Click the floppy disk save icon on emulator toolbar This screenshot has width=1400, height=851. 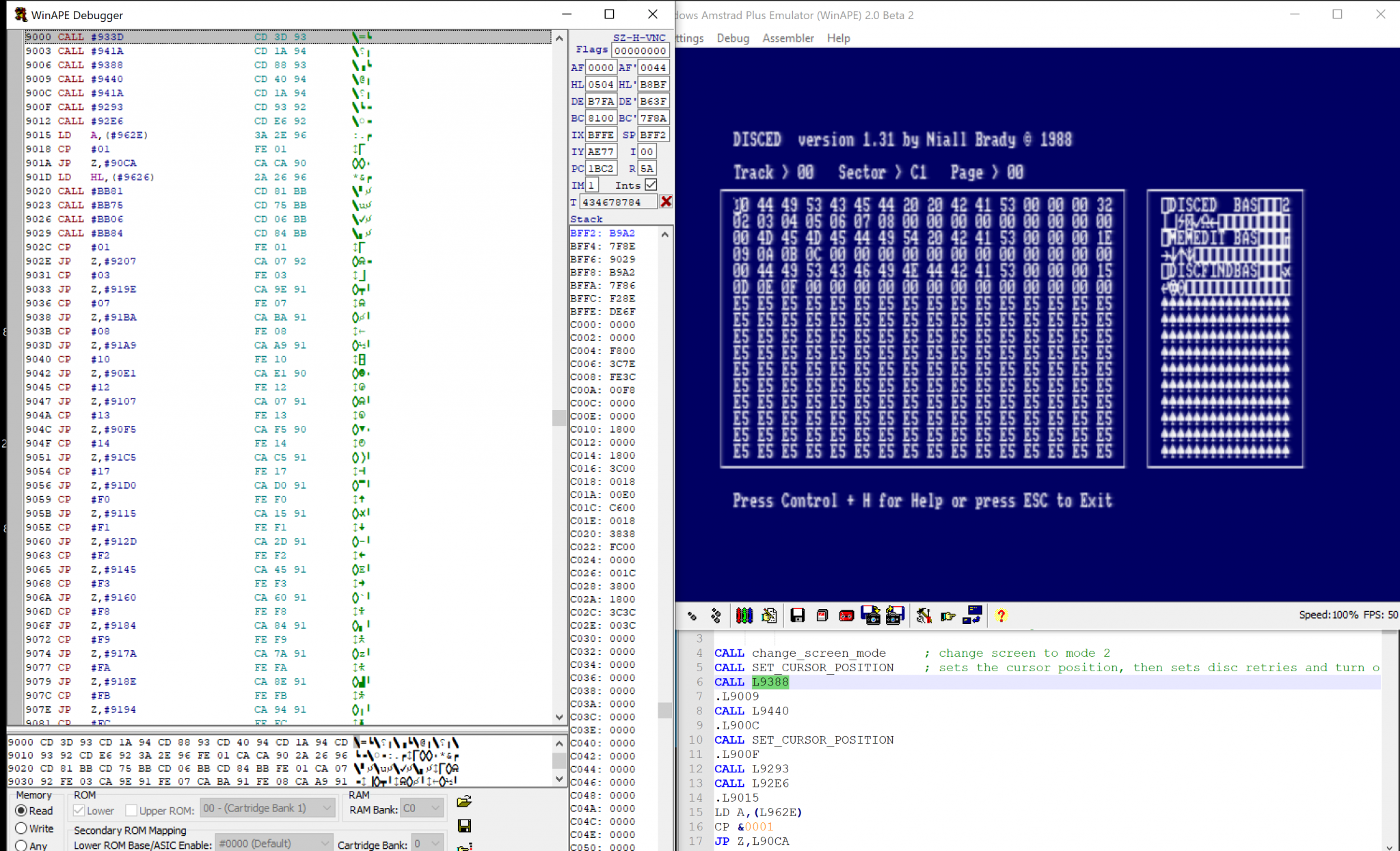click(798, 615)
